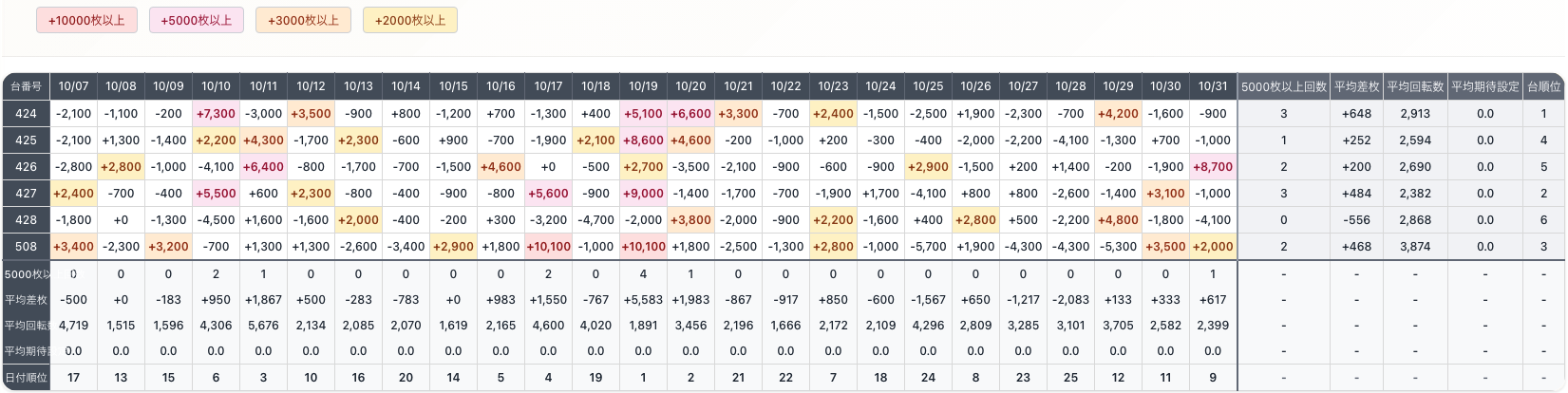The height and width of the screenshot is (393, 1568).
Task: Click machine number 508 row header
Action: pyautogui.click(x=26, y=247)
